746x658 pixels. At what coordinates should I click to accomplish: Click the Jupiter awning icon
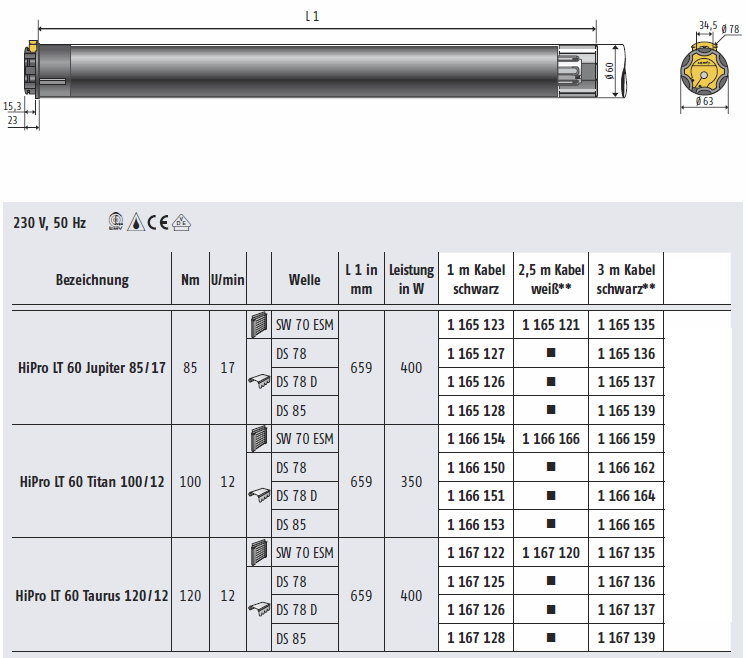[x=259, y=381]
